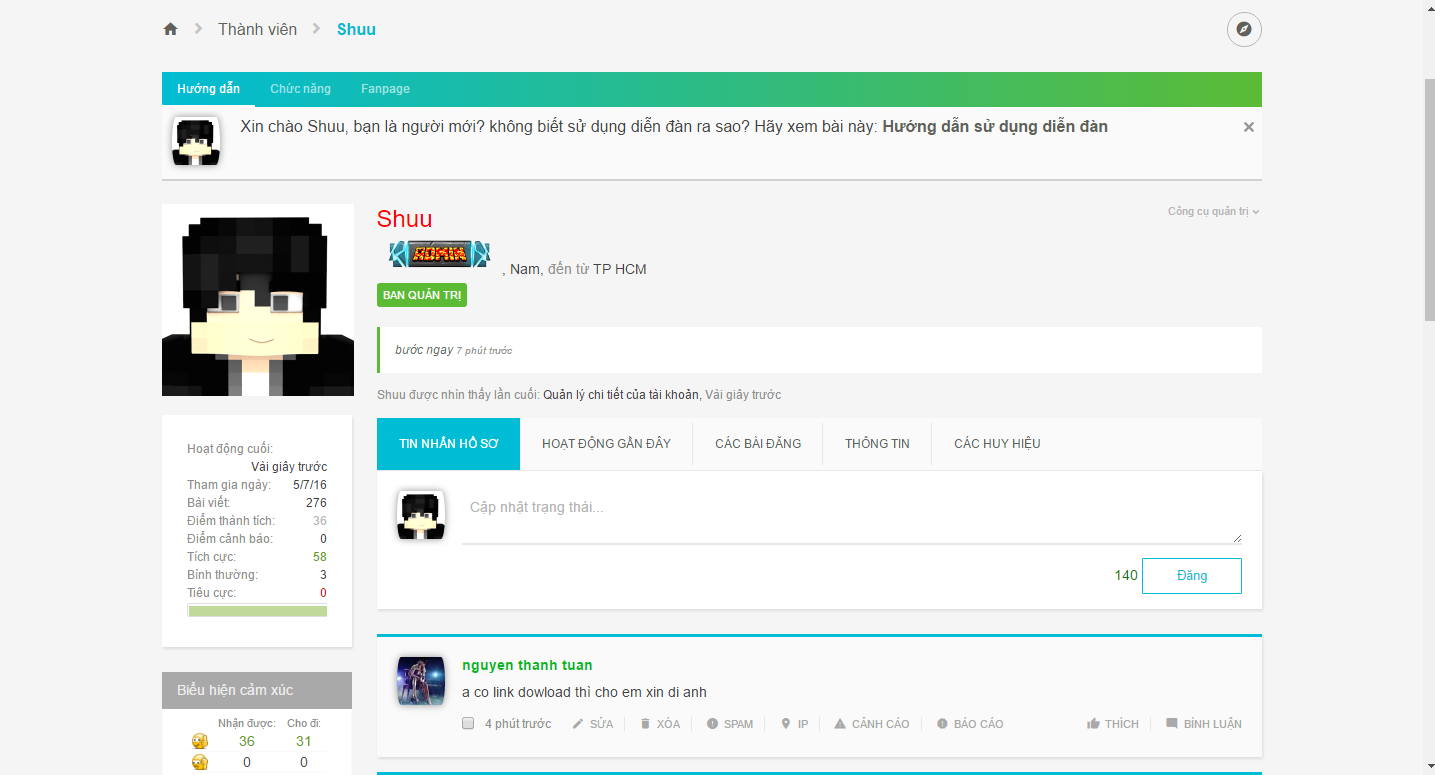1435x775 pixels.
Task: Mark message as Spam icon
Action: click(x=713, y=724)
